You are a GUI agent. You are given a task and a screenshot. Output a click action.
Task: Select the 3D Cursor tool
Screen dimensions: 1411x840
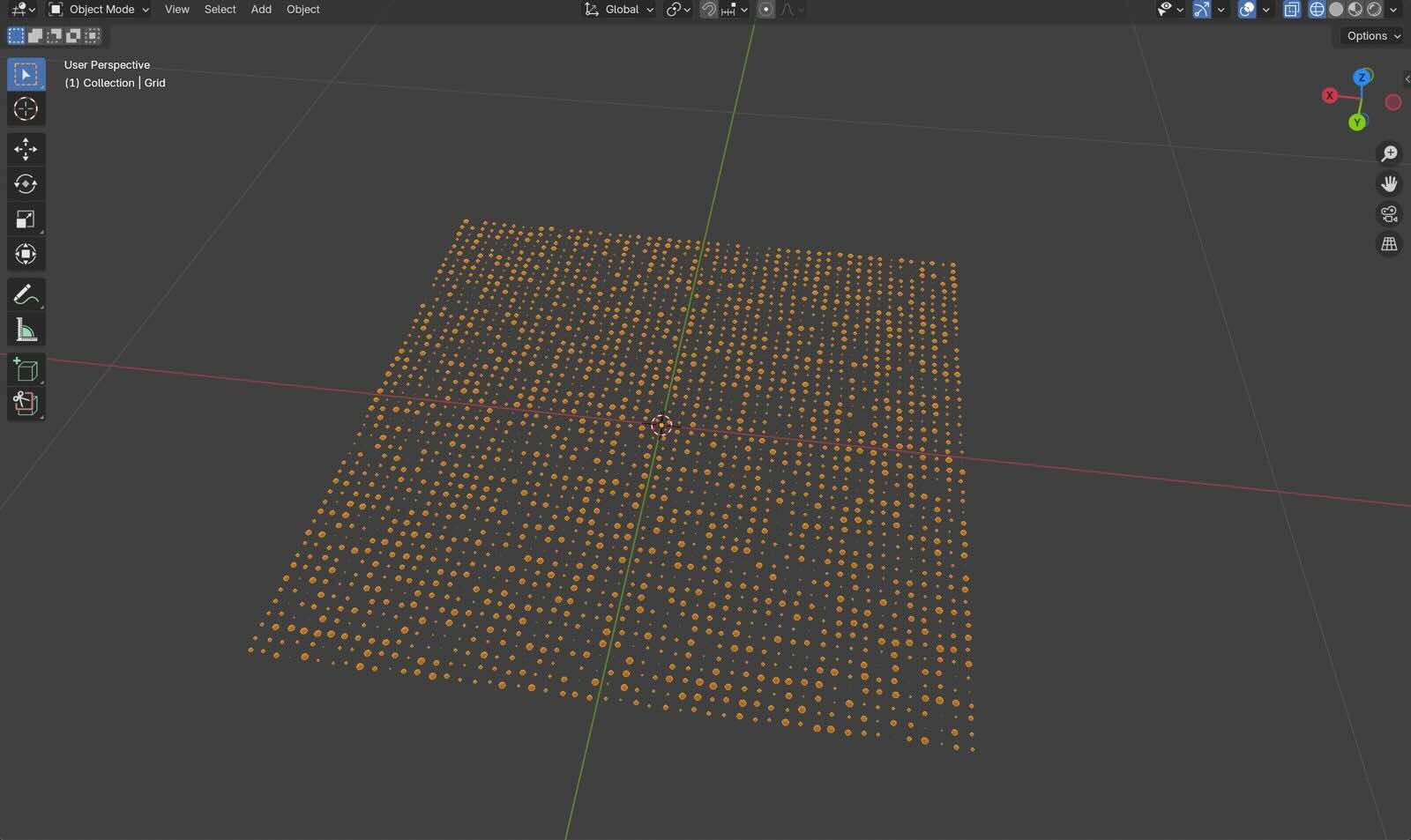26,109
